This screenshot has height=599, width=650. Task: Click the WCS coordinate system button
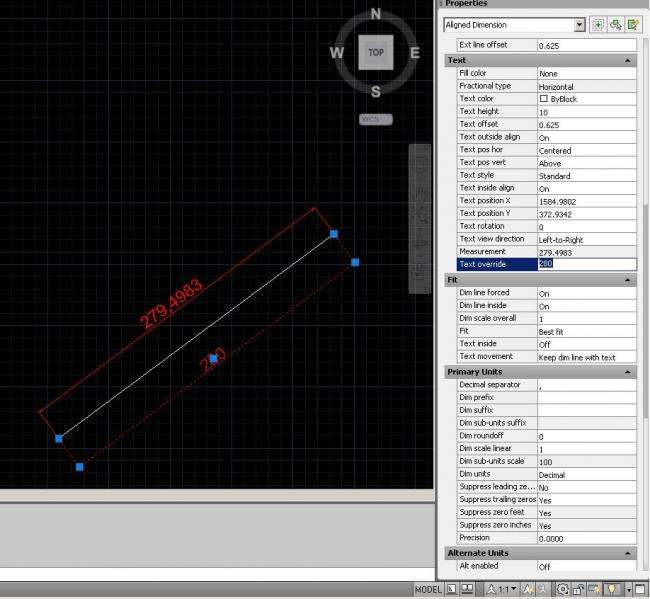point(376,119)
